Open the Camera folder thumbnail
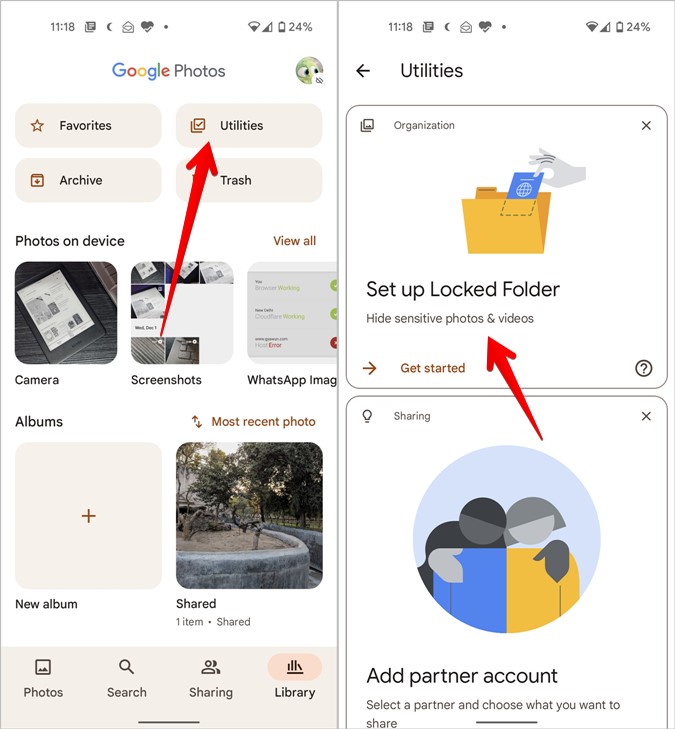675x729 pixels. pos(66,313)
